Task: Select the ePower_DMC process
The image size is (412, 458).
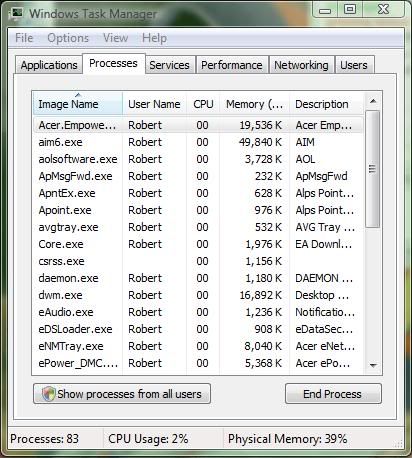Action: tap(198, 363)
